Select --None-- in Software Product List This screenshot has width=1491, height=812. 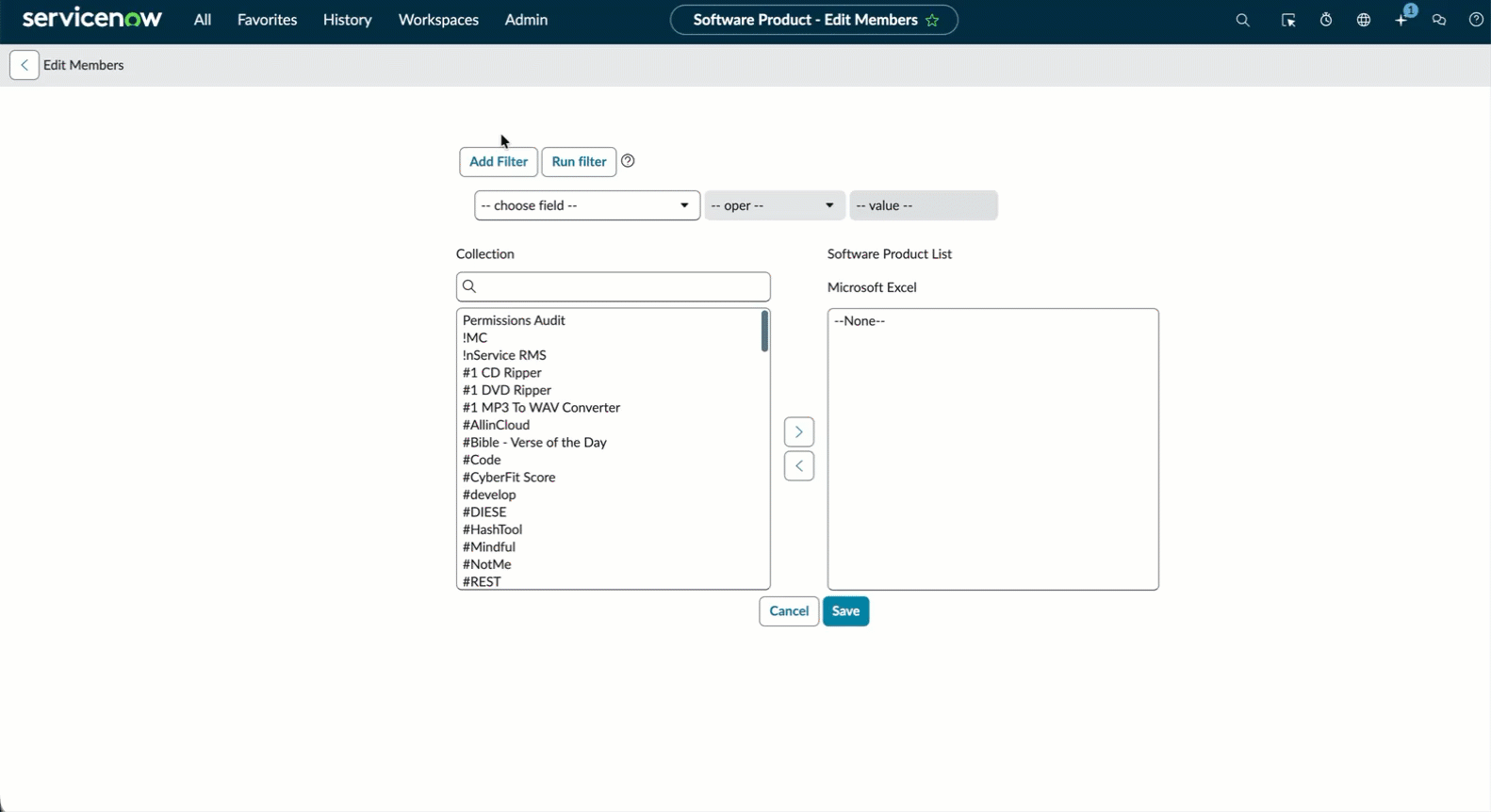[x=860, y=321]
